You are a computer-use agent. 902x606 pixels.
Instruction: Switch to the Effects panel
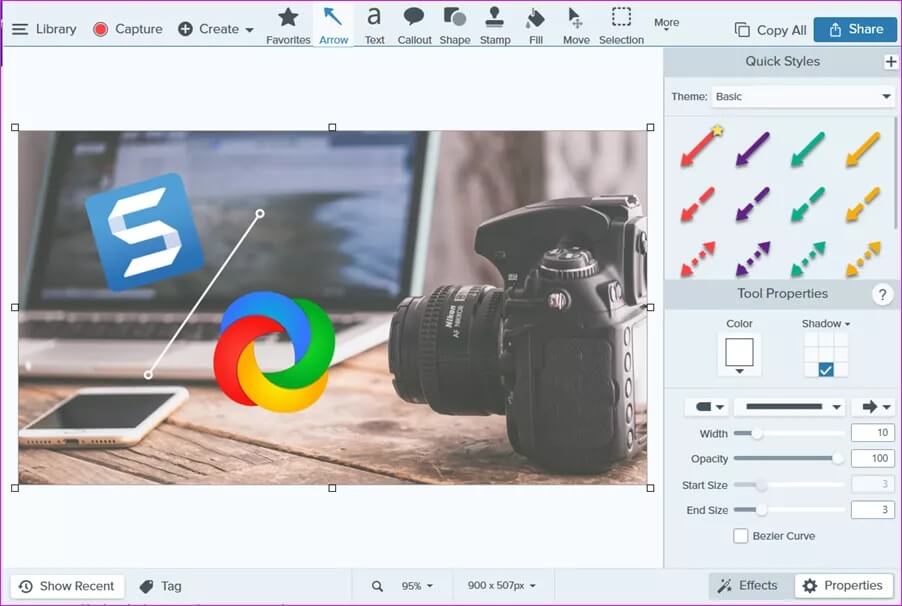click(748, 586)
